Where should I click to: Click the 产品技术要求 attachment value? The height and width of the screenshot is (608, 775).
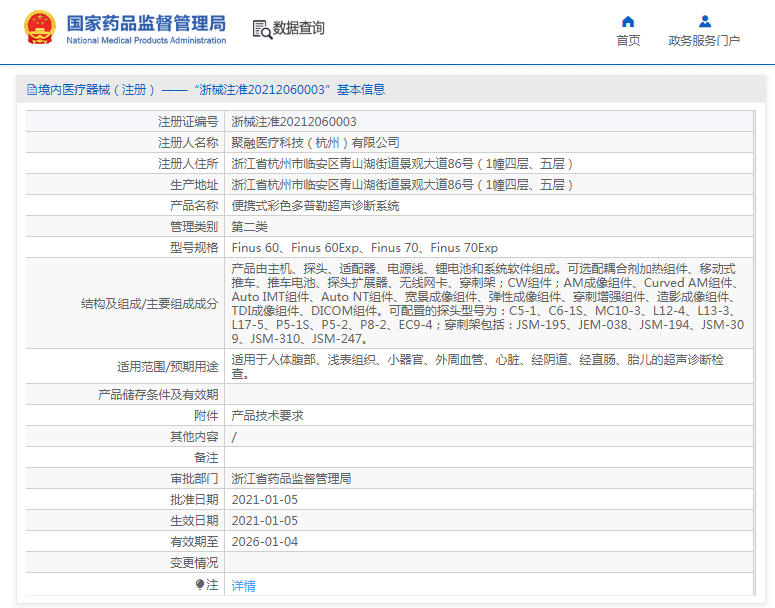point(267,415)
